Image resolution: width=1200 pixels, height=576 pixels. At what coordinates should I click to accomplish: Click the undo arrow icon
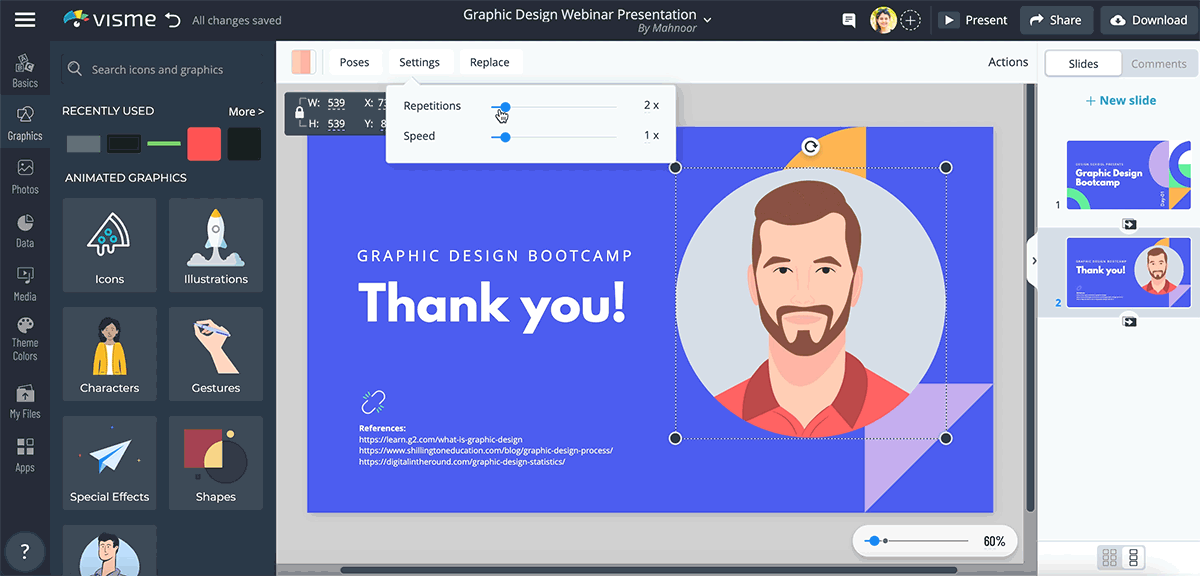173,20
